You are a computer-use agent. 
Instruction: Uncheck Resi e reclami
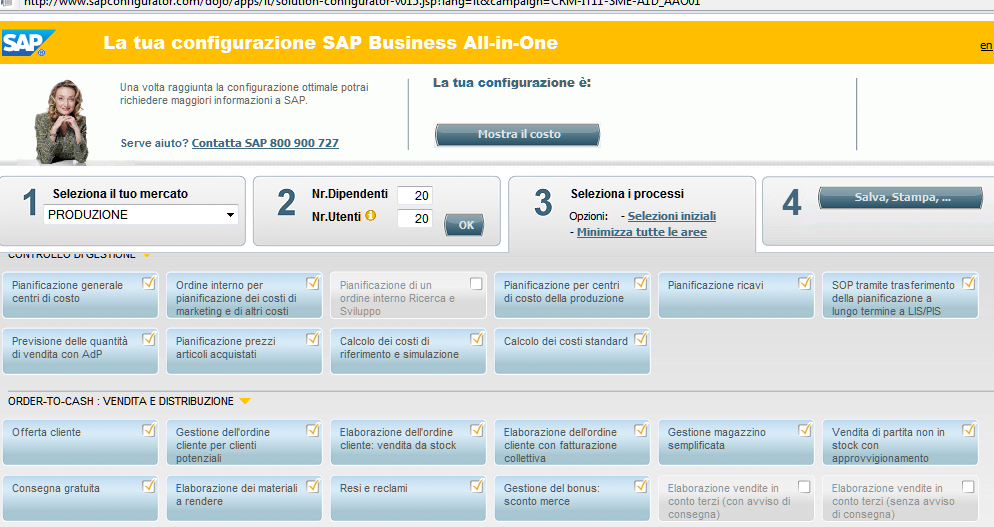pyautogui.click(x=476, y=486)
